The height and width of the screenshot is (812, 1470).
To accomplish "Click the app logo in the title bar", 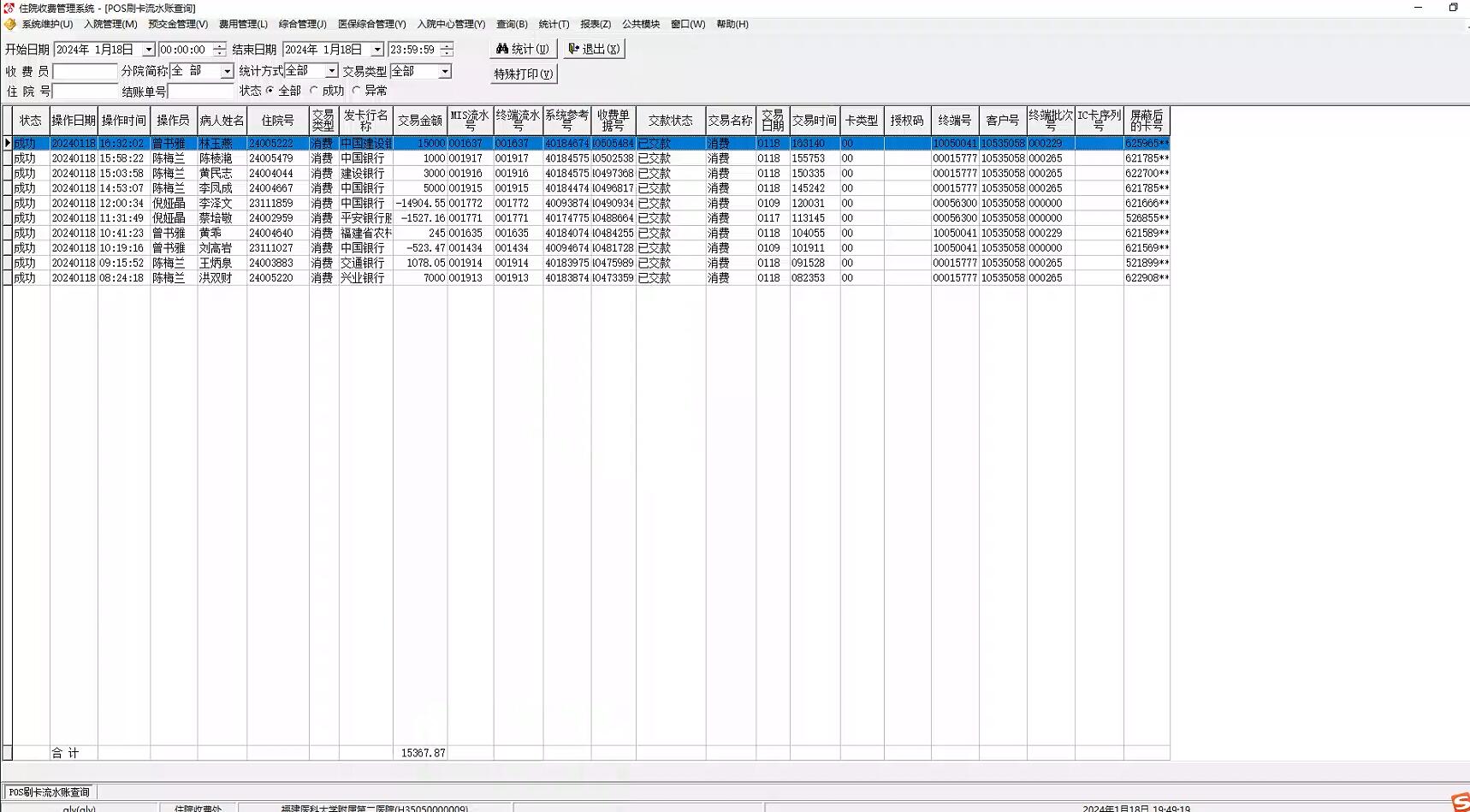I will point(9,8).
